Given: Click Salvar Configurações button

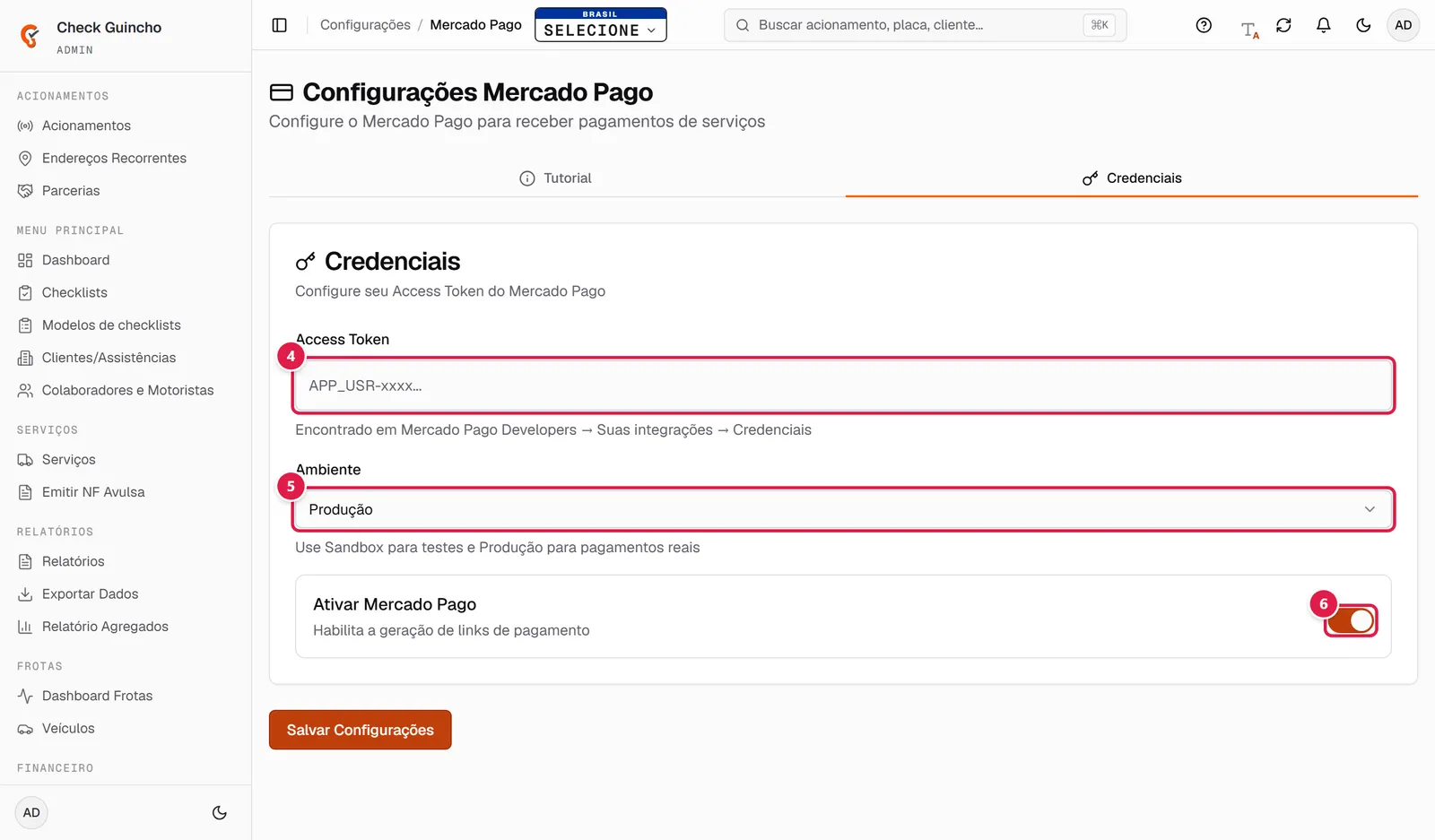Looking at the screenshot, I should click(360, 730).
